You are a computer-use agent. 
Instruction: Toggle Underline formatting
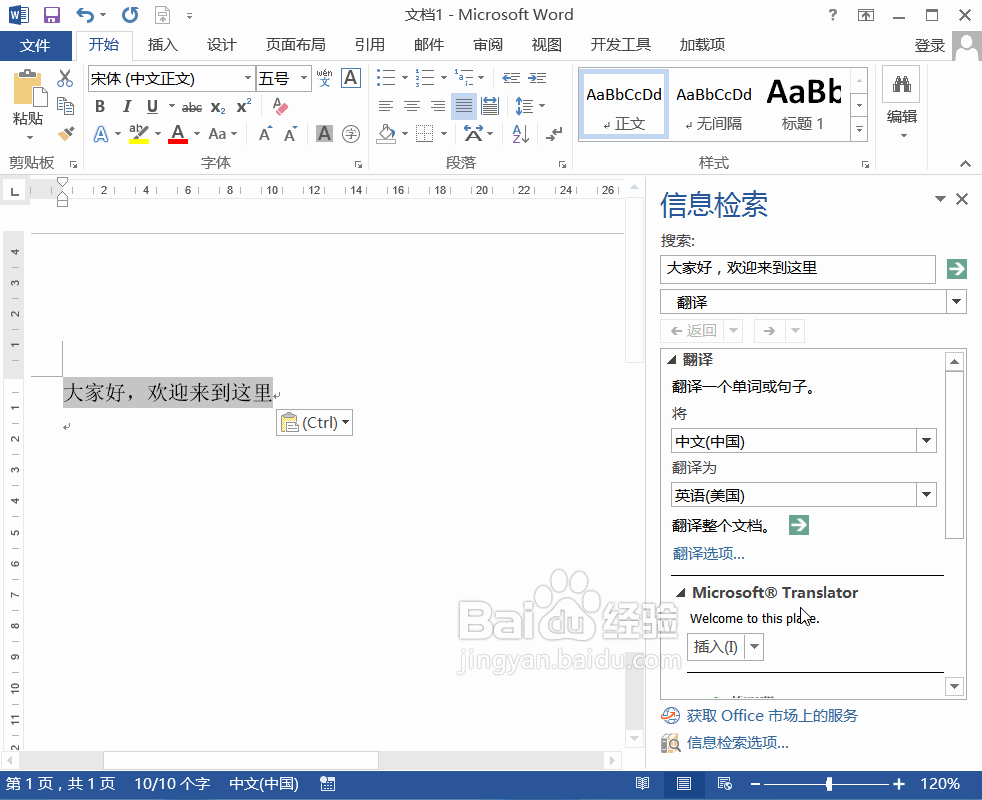152,106
